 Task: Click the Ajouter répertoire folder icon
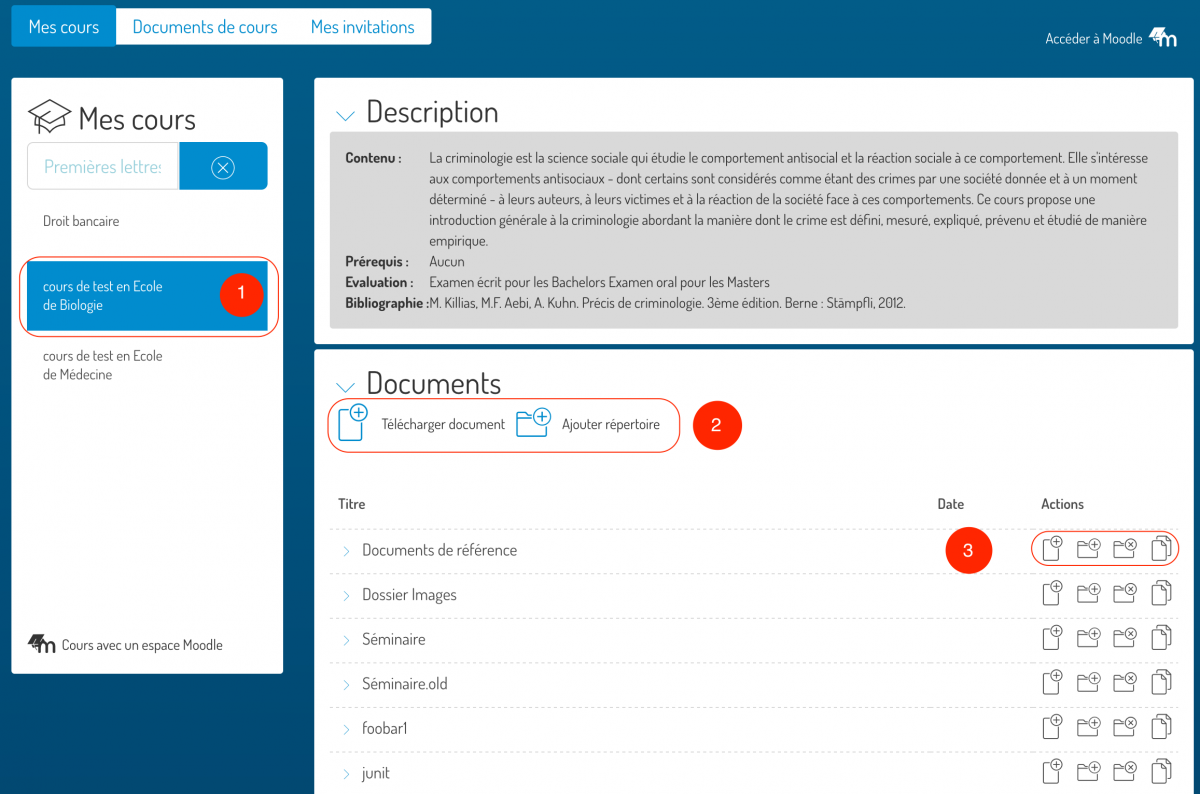[x=534, y=423]
